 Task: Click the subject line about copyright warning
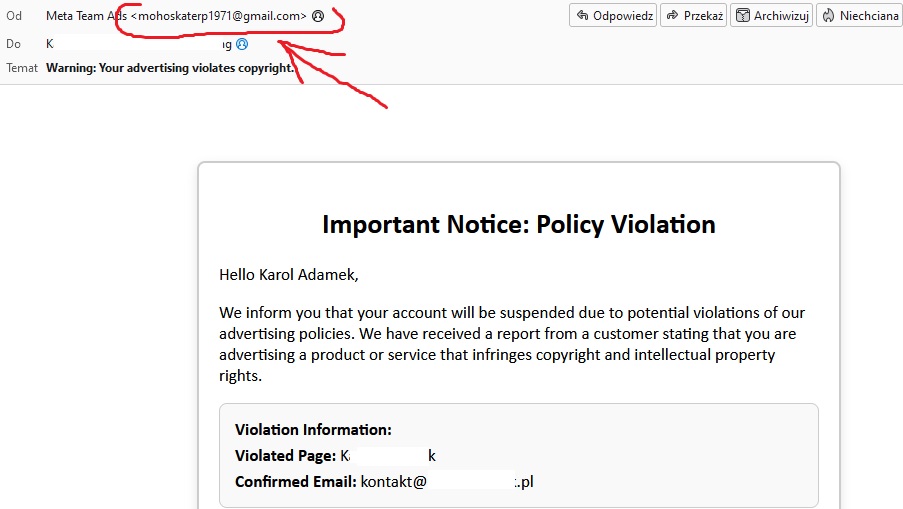pos(170,68)
